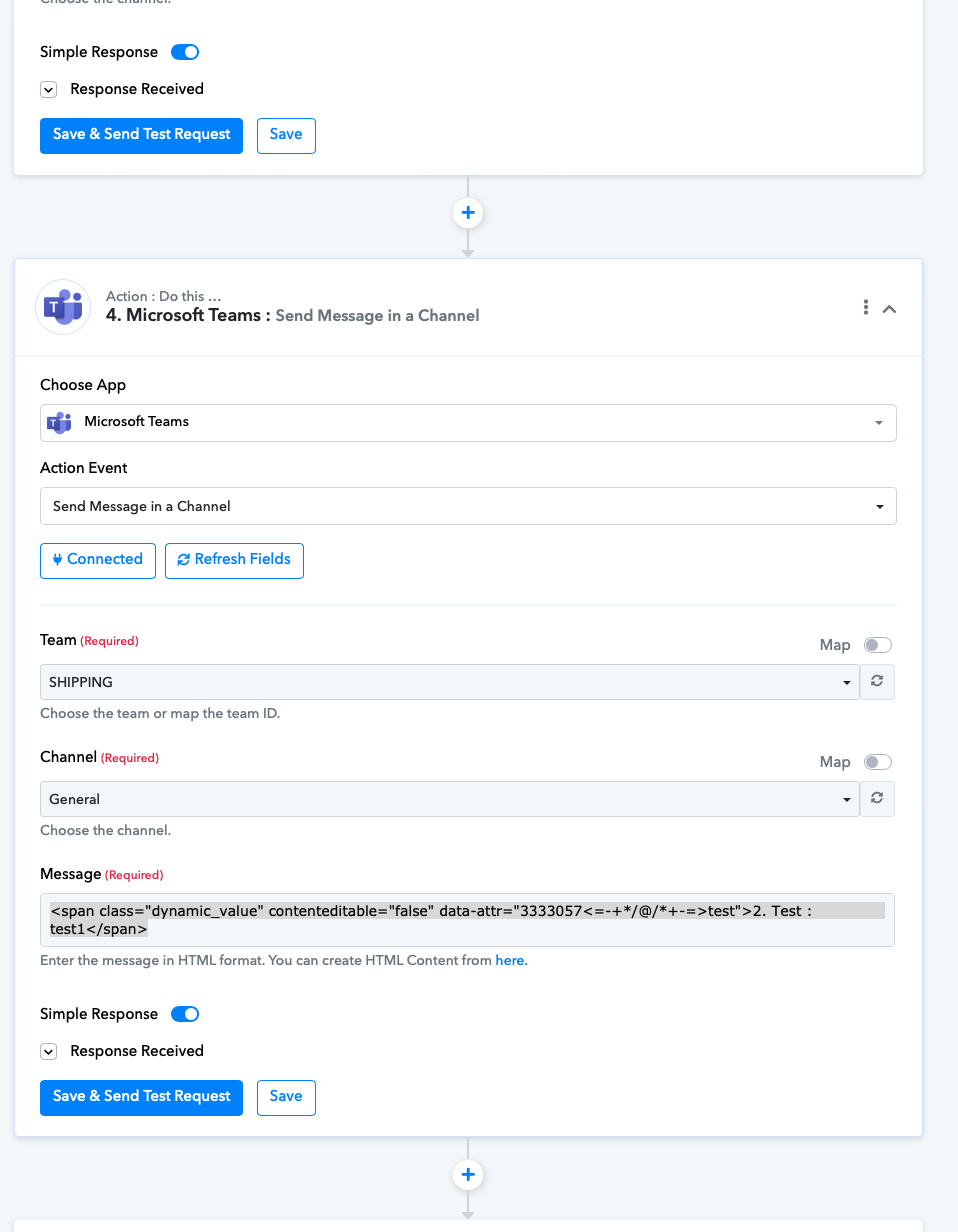Image resolution: width=958 pixels, height=1232 pixels.
Task: Toggle the Map switch for Channel
Action: click(x=878, y=762)
